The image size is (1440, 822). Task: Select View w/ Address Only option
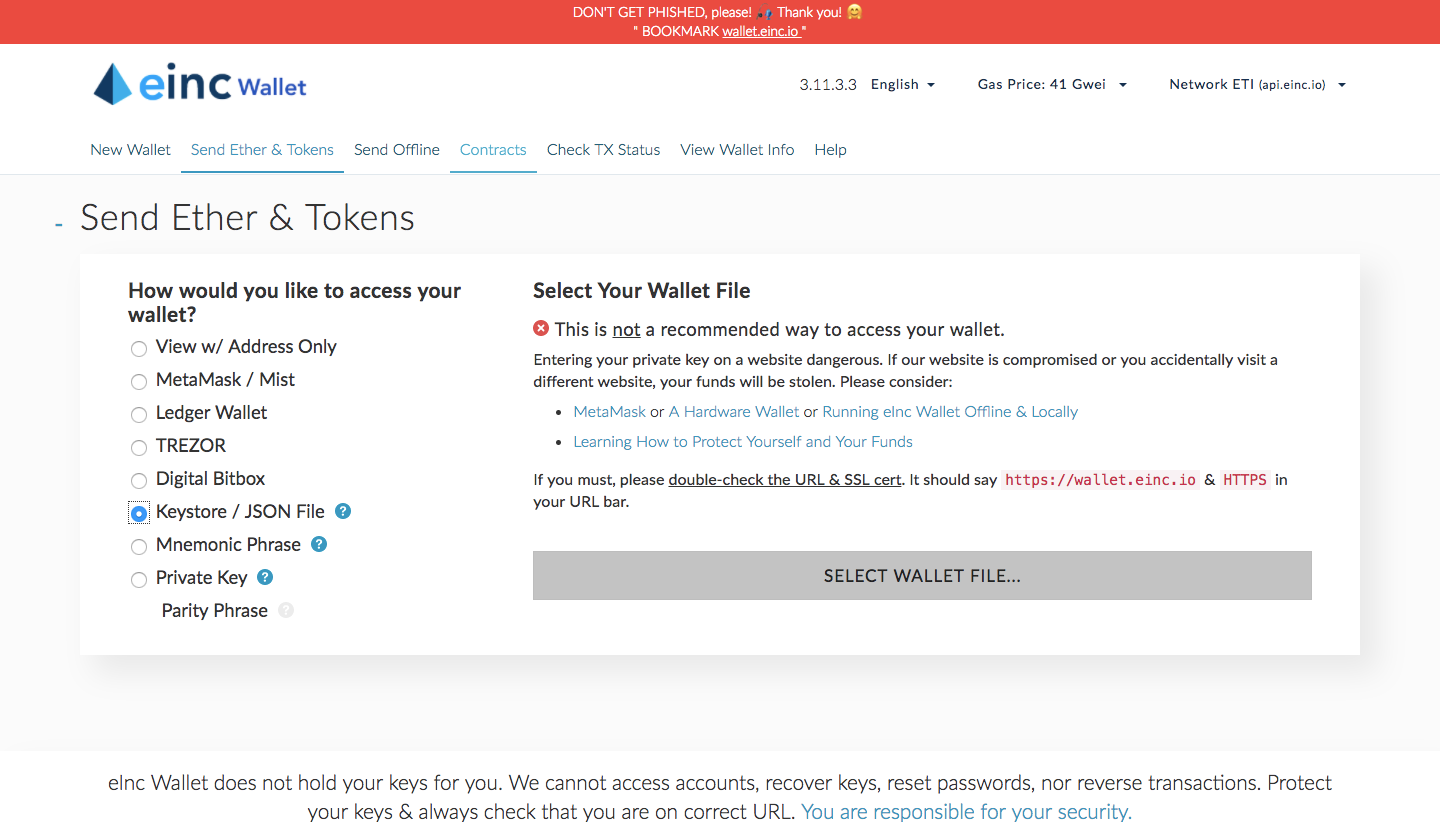[x=139, y=349]
